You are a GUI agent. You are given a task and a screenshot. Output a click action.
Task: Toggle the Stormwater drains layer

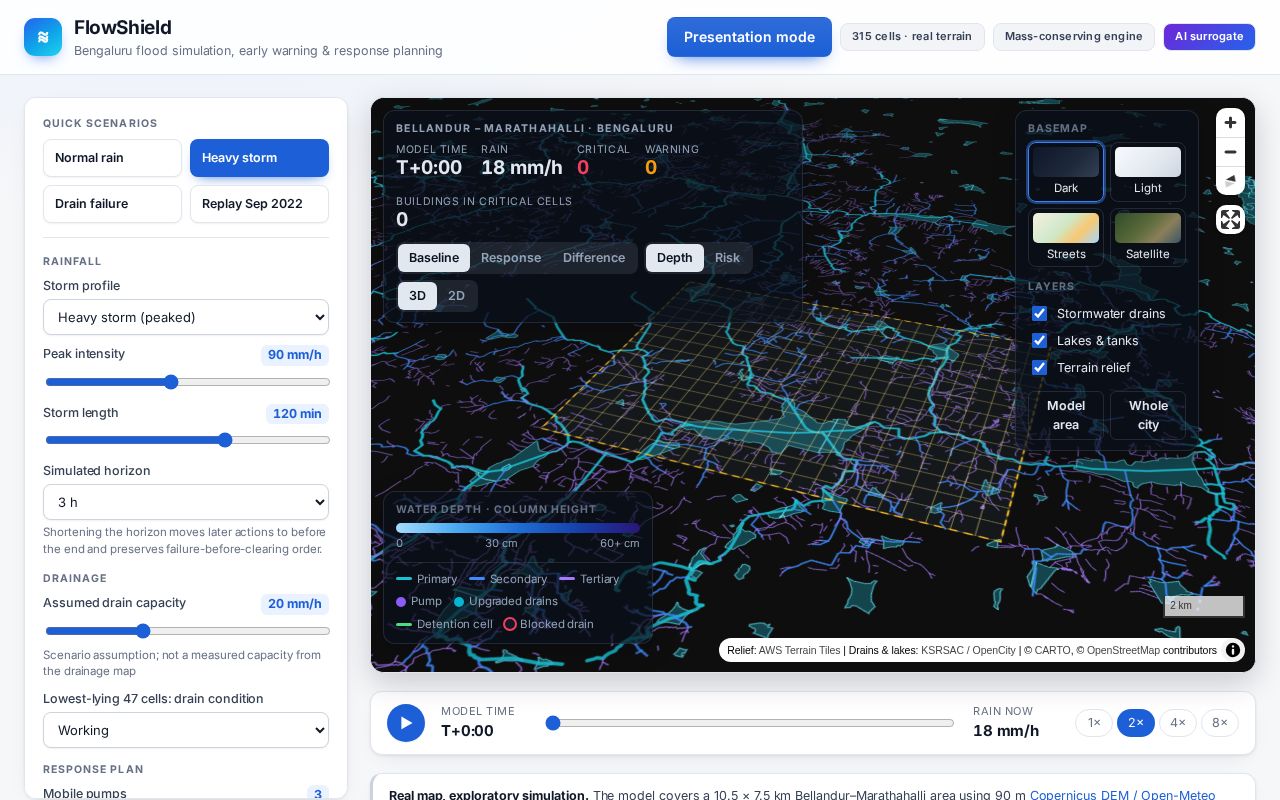coord(1040,314)
